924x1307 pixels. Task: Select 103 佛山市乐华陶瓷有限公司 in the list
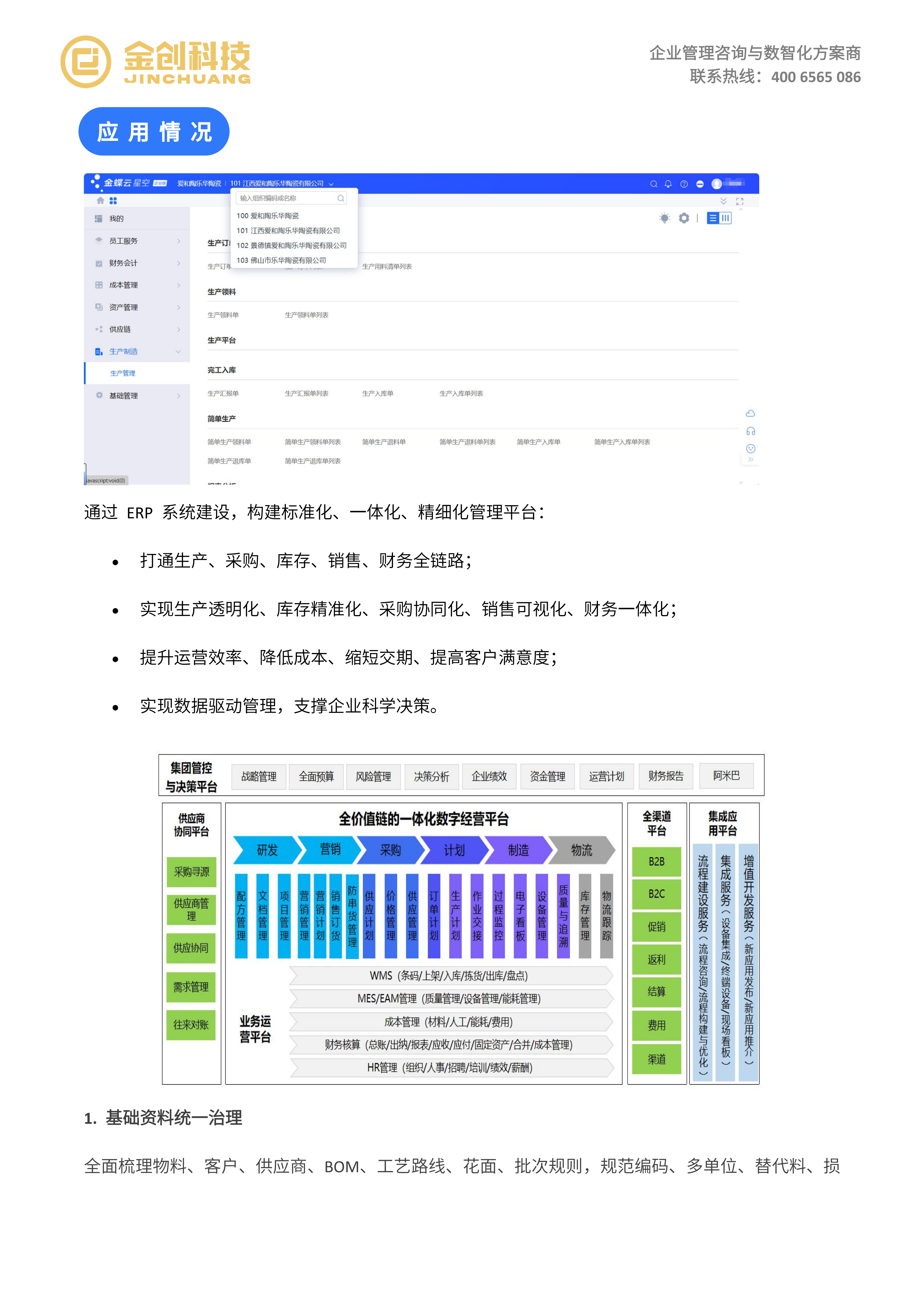click(281, 260)
